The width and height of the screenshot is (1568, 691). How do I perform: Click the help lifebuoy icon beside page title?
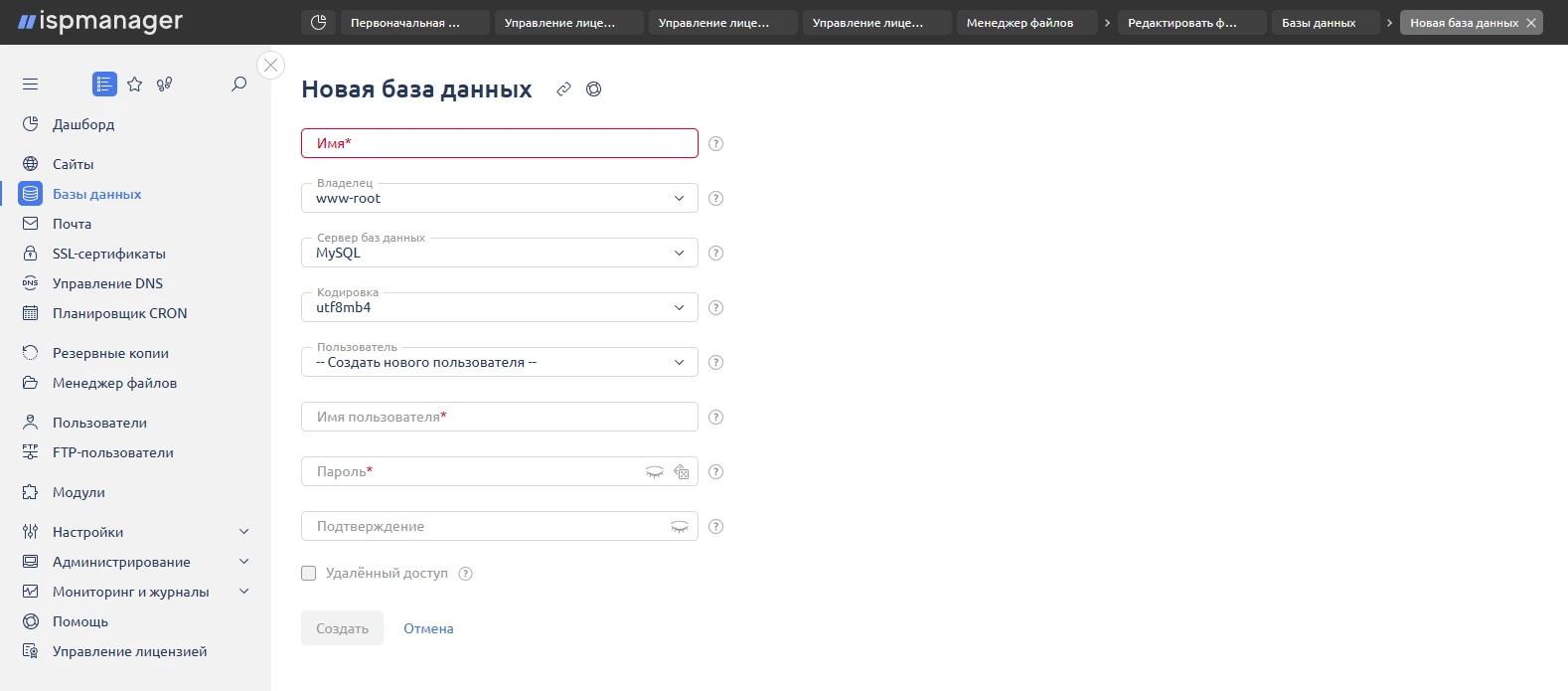(593, 89)
